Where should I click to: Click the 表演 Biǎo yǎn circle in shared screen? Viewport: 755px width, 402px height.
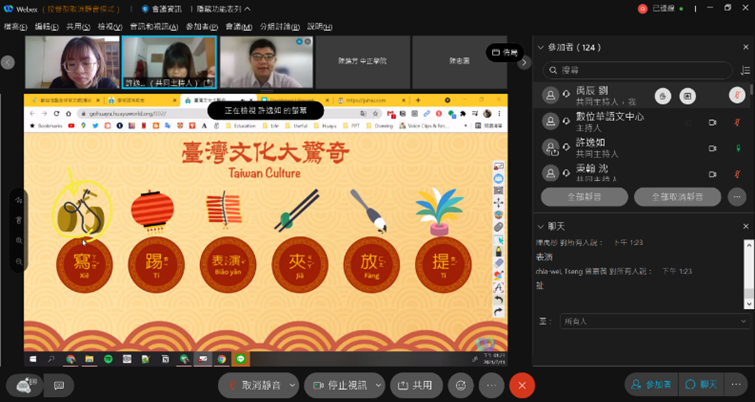228,265
